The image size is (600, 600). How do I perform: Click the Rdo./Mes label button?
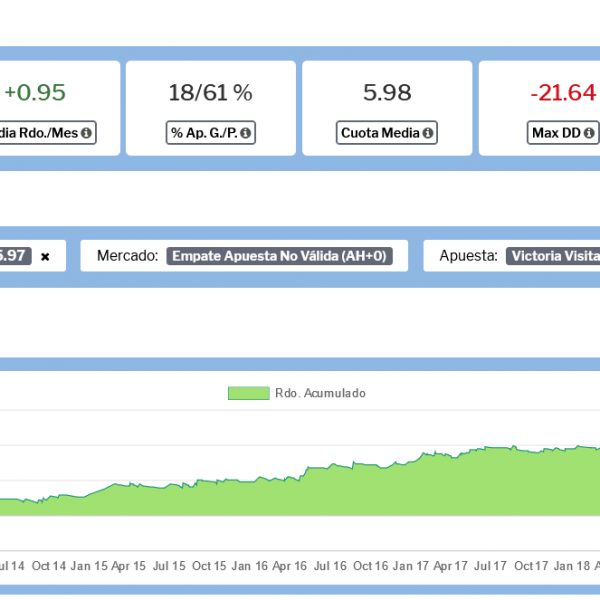(48, 133)
